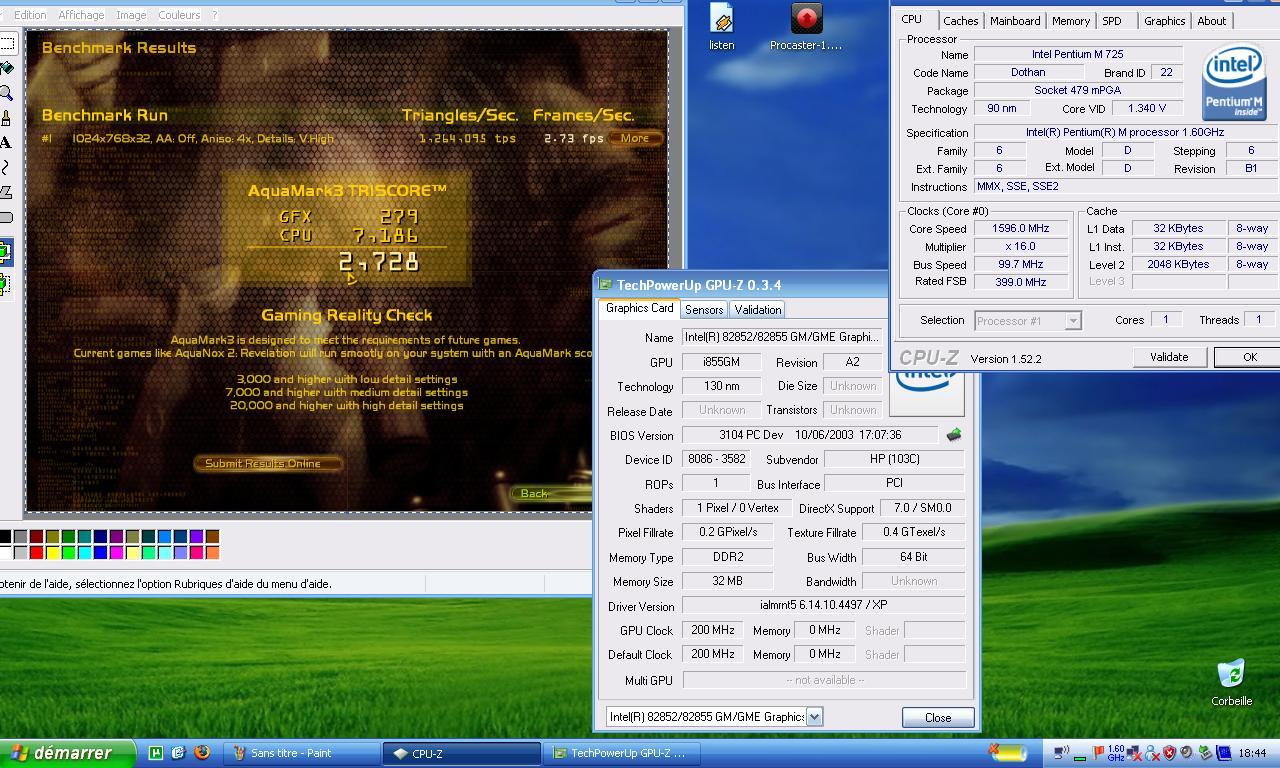The width and height of the screenshot is (1280, 768).
Task: Click the green quick launch icon next to démarrer
Action: (156, 753)
